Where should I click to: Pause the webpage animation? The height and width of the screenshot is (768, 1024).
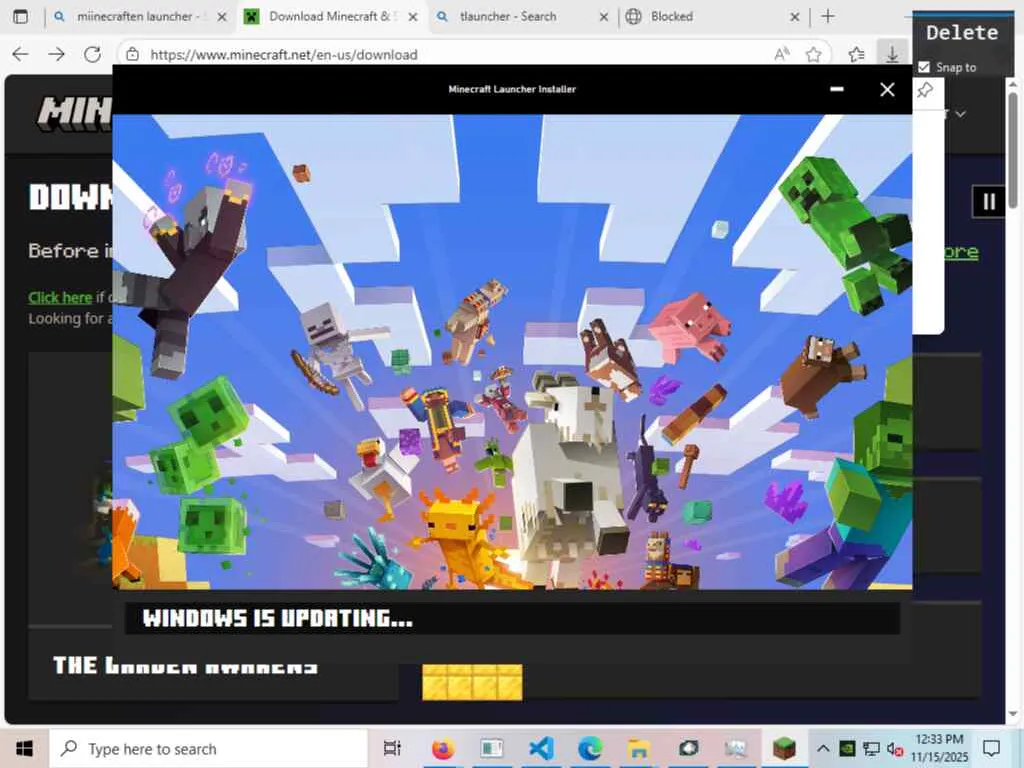coord(989,202)
